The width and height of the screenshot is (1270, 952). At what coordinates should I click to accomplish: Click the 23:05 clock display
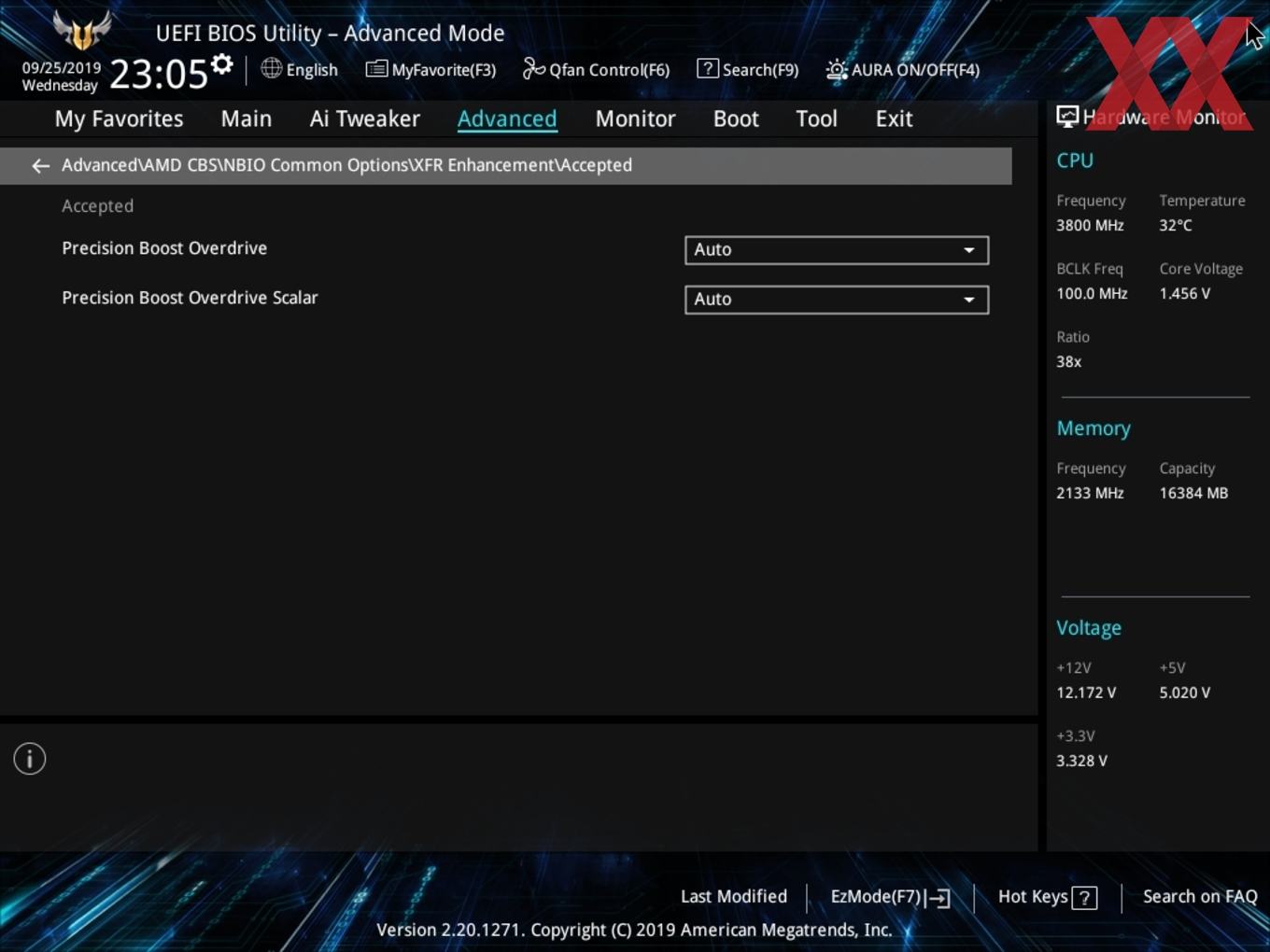(159, 74)
